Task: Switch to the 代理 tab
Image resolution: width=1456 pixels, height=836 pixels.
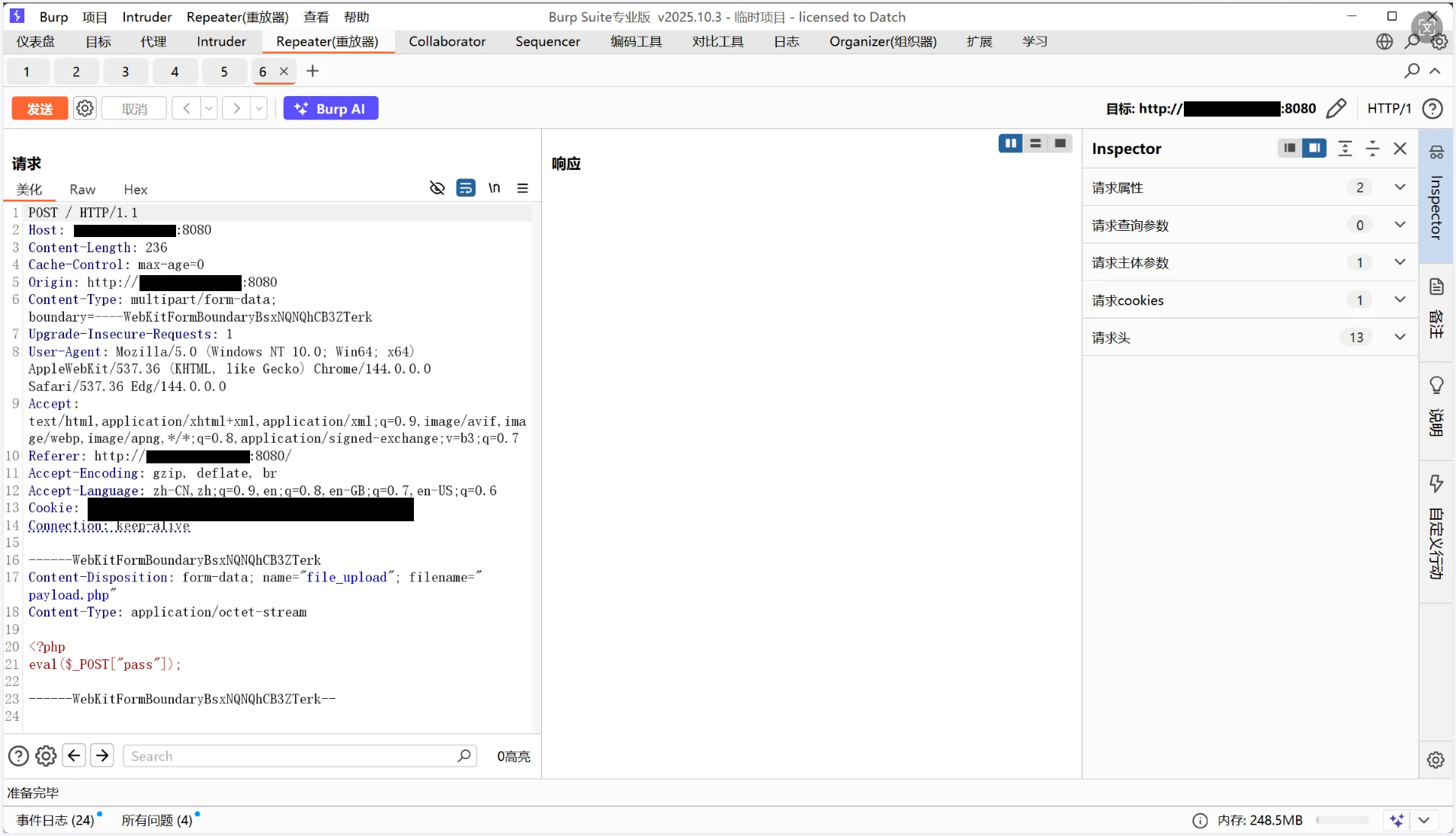Action: click(153, 42)
